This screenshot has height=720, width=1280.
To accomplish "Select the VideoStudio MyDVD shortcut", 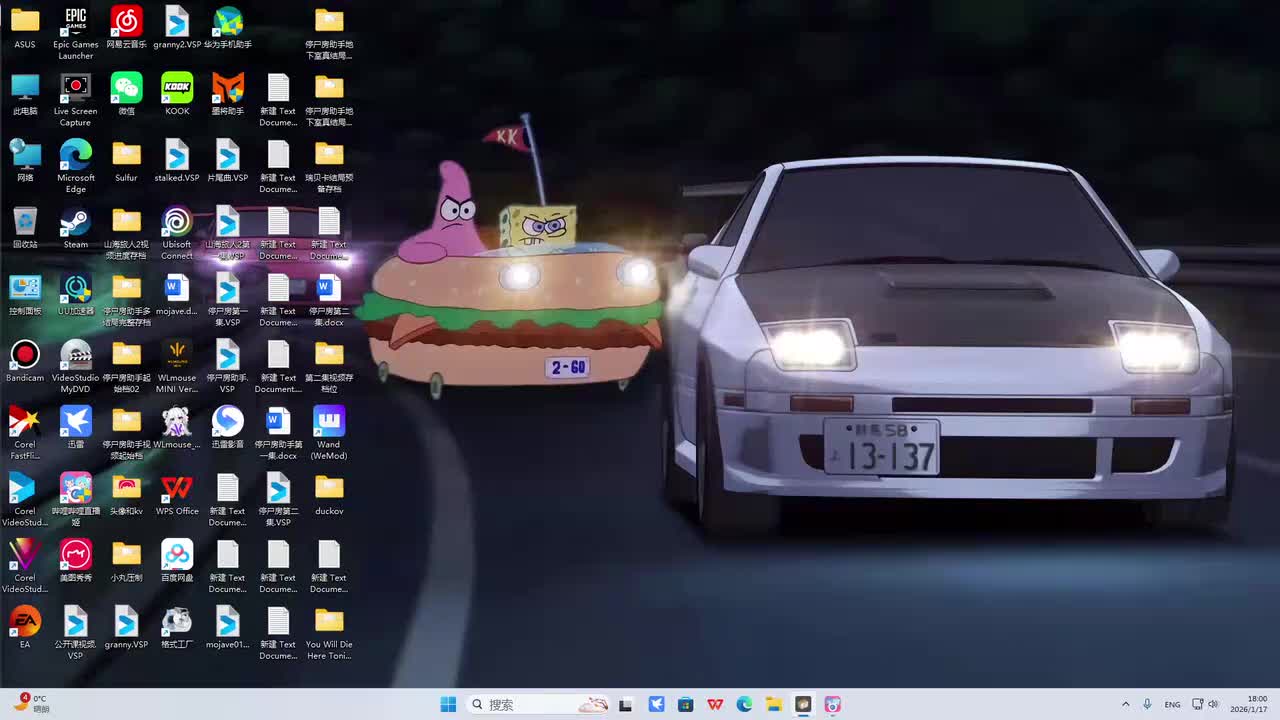I will (x=75, y=367).
